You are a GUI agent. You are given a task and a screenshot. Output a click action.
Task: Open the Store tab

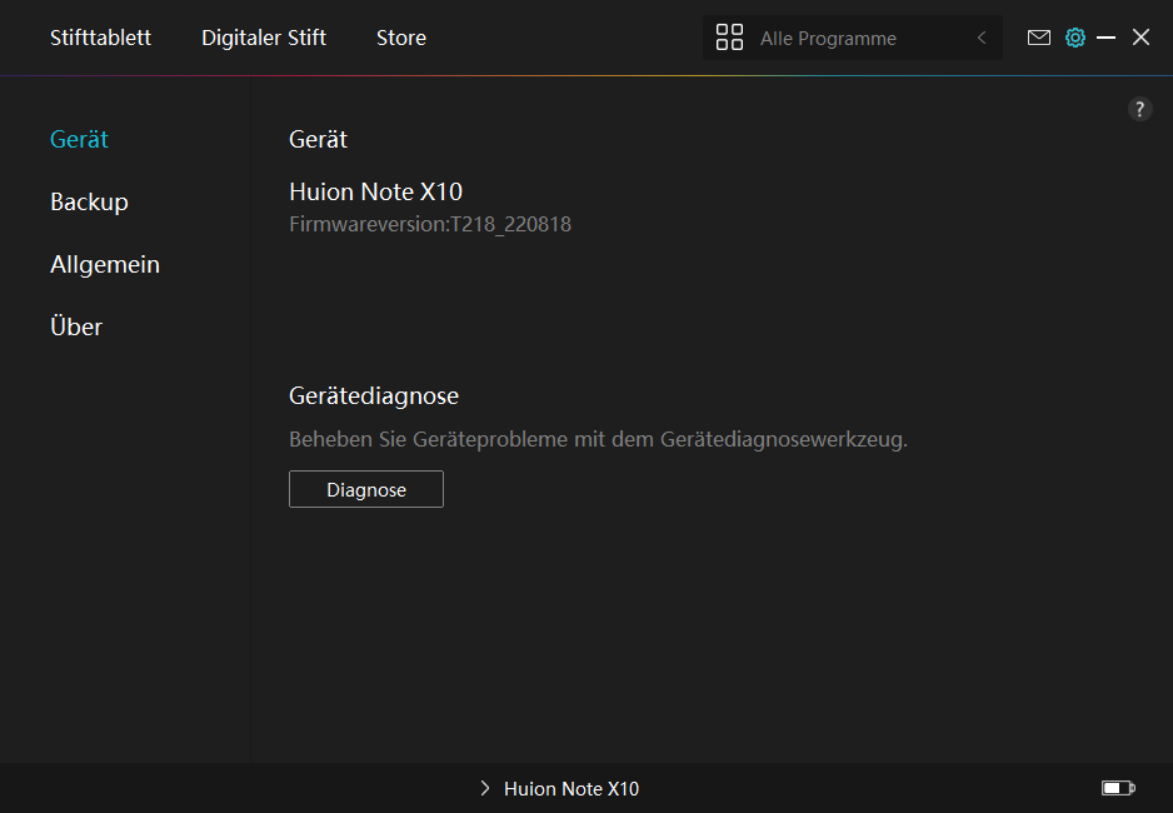[401, 37]
